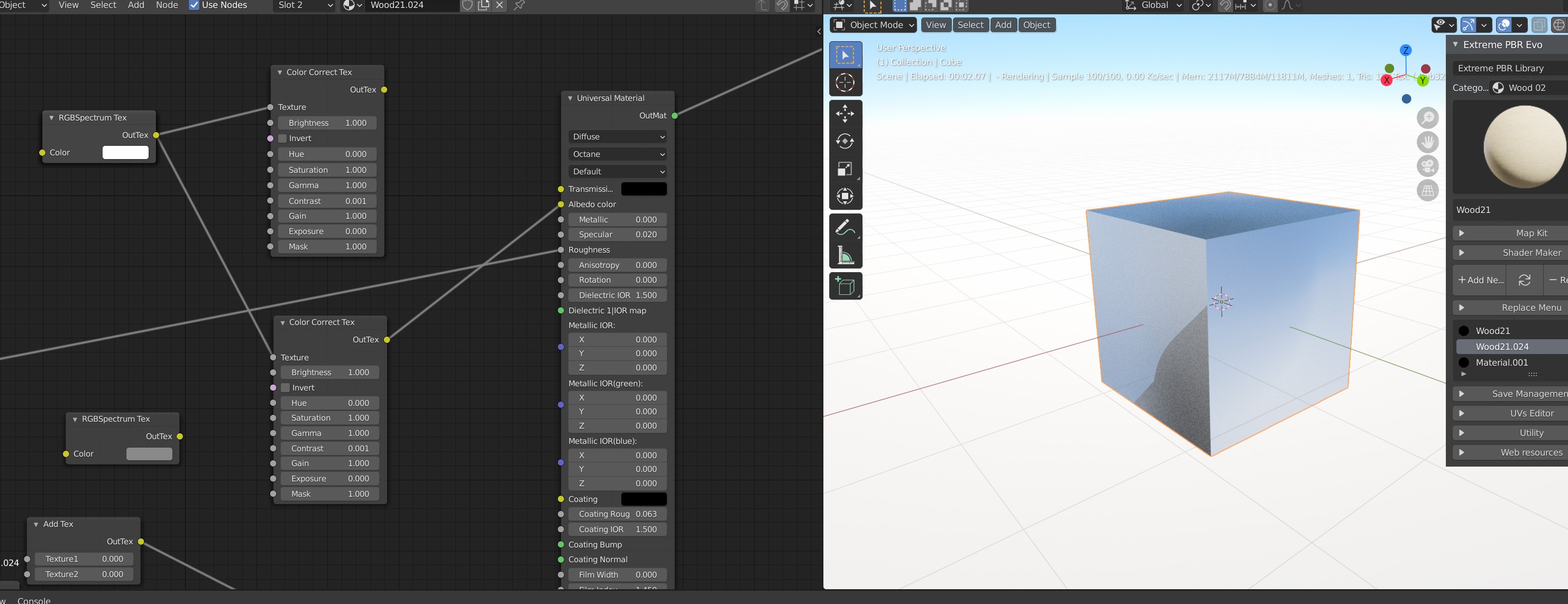Select the Rotate tool in viewport toolbar
This screenshot has height=604, width=1568.
pyautogui.click(x=845, y=141)
